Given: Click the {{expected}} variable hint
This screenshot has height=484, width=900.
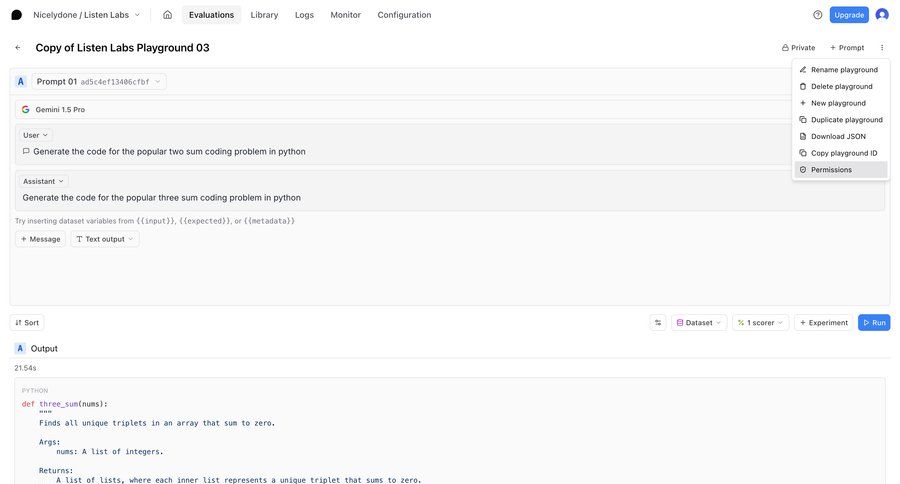Looking at the screenshot, I should point(205,221).
